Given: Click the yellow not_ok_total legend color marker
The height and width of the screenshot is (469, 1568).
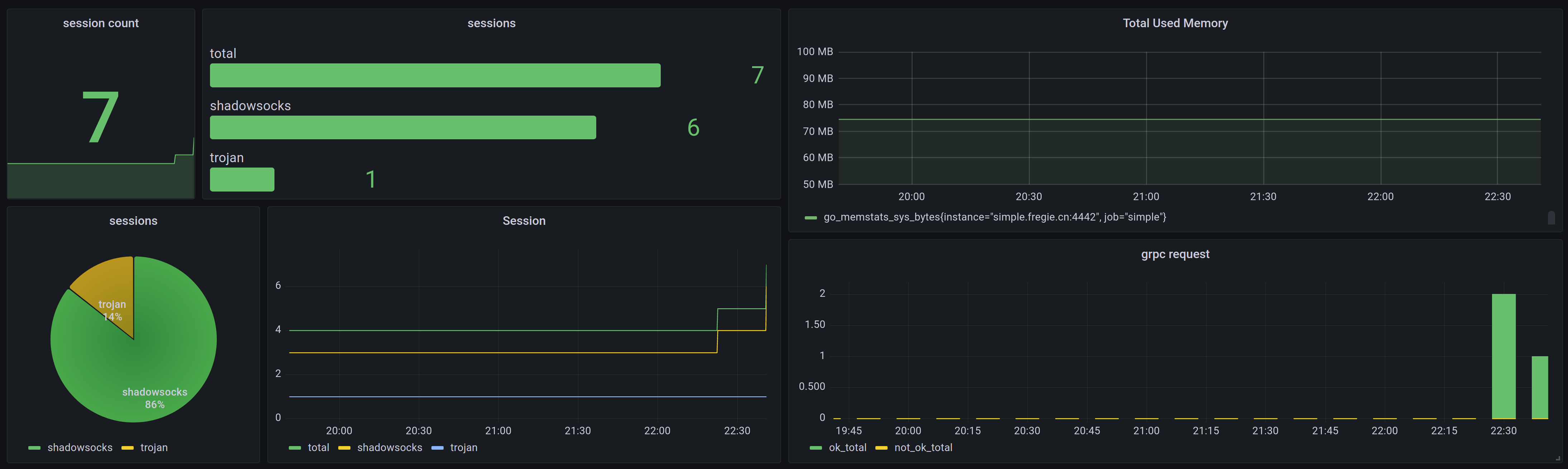Looking at the screenshot, I should (881, 448).
